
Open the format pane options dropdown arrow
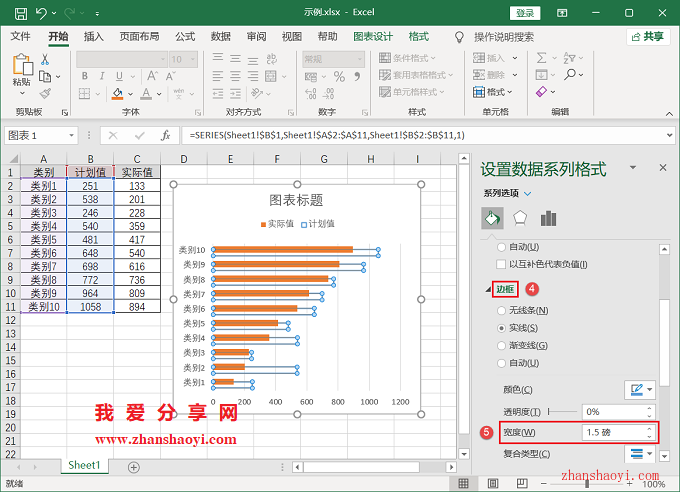633,167
